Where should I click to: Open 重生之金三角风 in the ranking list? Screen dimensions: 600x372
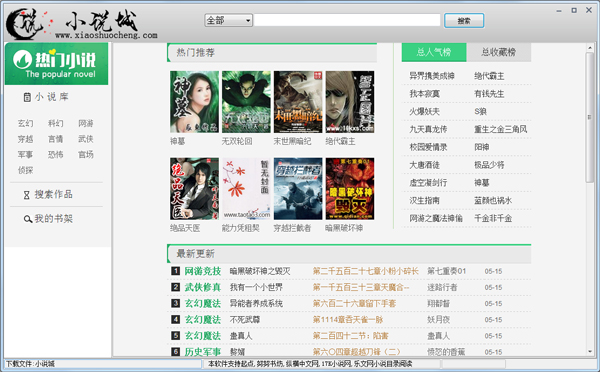pyautogui.click(x=501, y=129)
